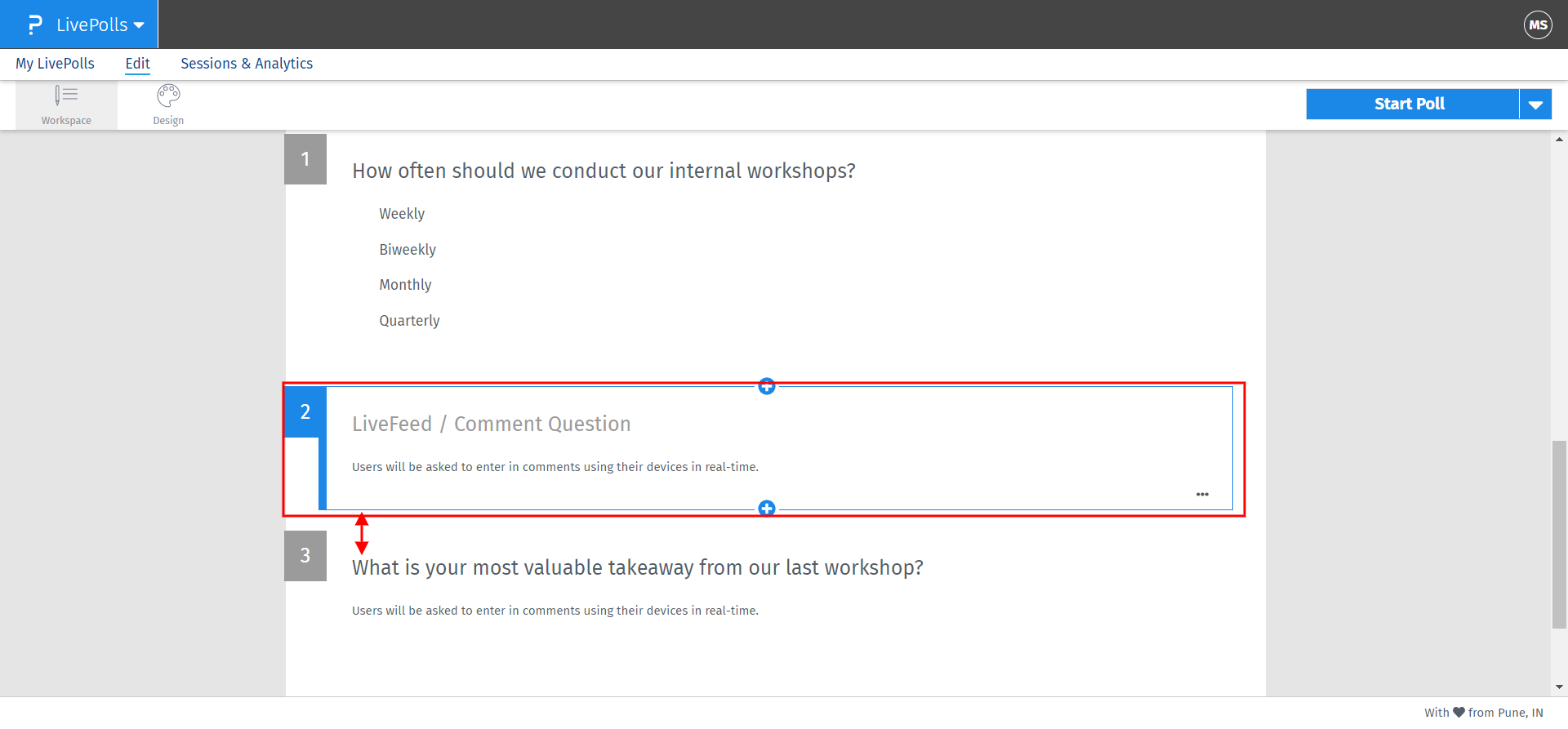The image size is (1568, 729).
Task: Select the Design palette icon
Action: click(167, 104)
